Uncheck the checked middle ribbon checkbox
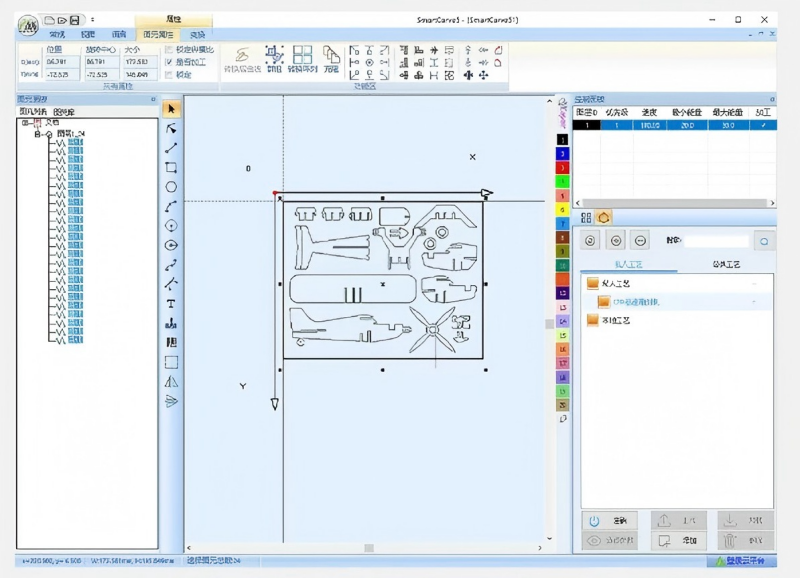 click(x=168, y=62)
